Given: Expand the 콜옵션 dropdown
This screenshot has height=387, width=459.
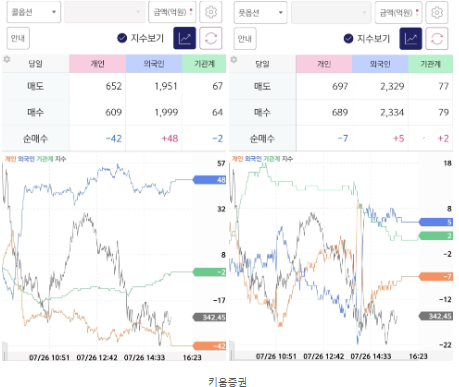Looking at the screenshot, I should point(34,12).
